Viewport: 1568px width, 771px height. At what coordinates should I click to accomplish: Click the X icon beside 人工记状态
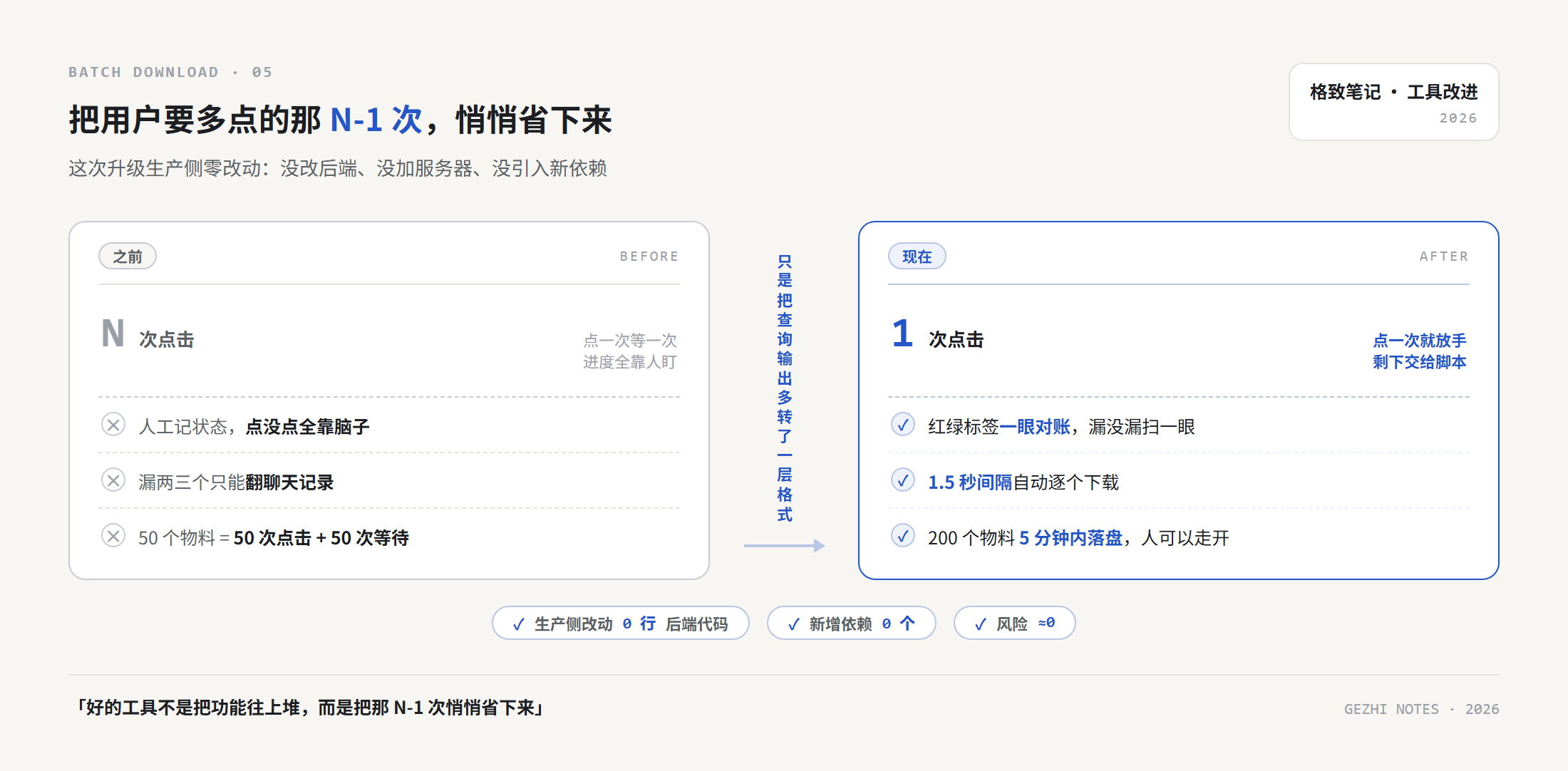tap(113, 425)
